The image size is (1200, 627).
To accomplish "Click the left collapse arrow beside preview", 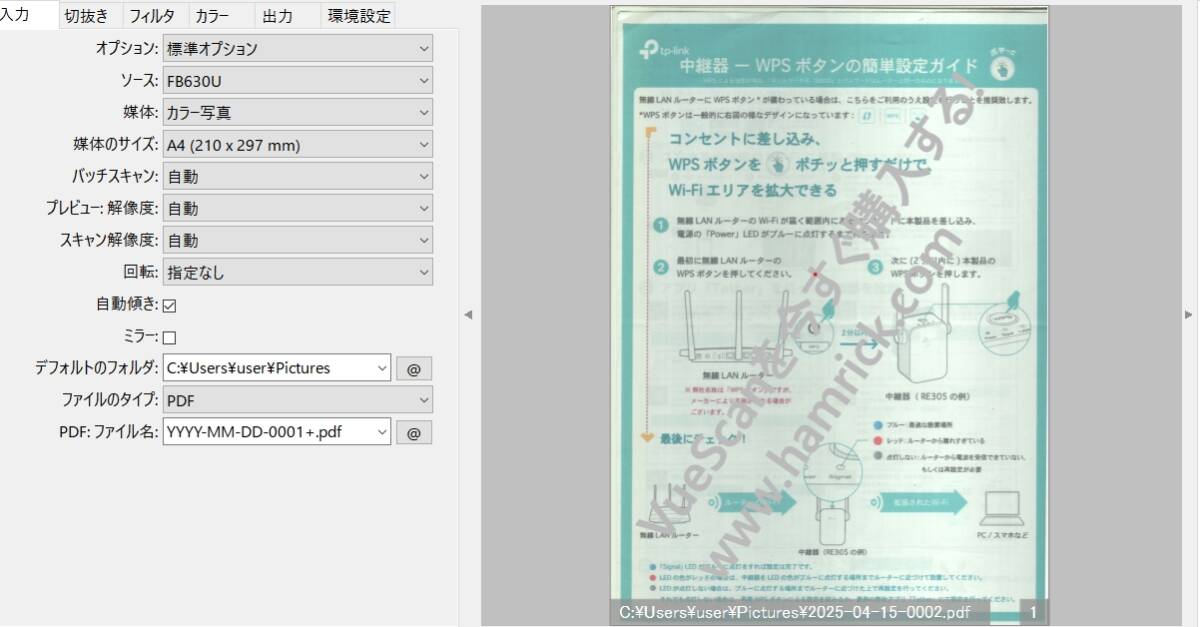I will (467, 314).
